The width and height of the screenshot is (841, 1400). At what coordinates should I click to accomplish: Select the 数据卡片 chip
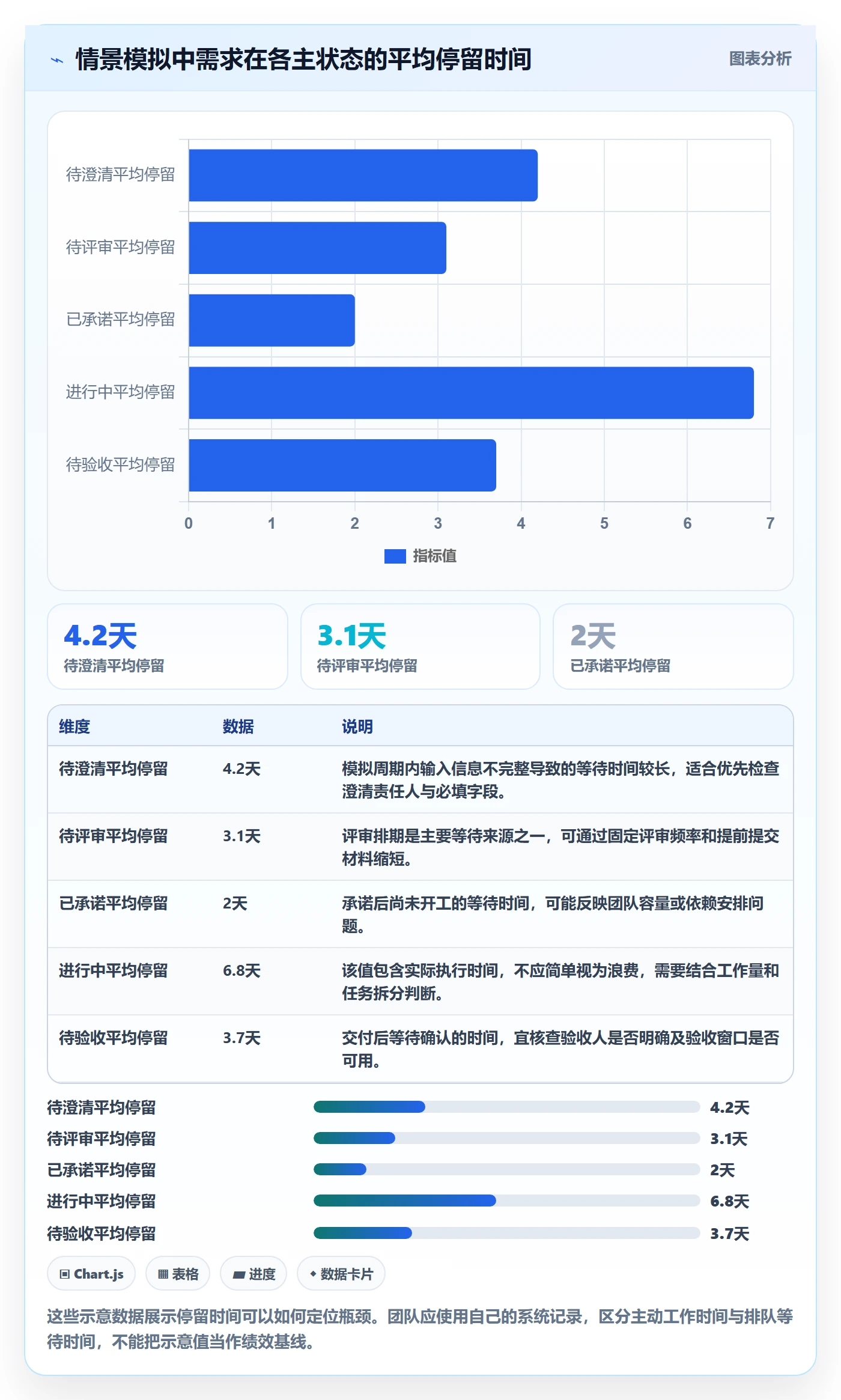[x=341, y=1274]
